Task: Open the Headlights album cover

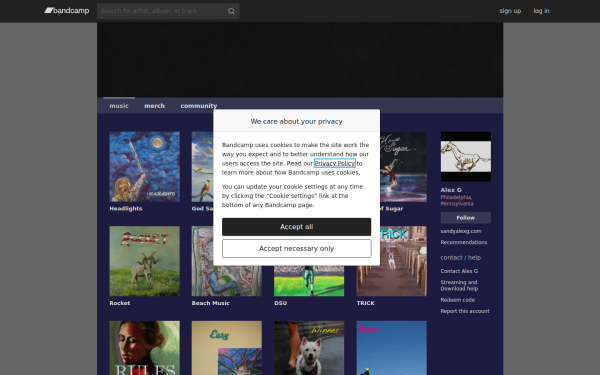Action: click(144, 167)
